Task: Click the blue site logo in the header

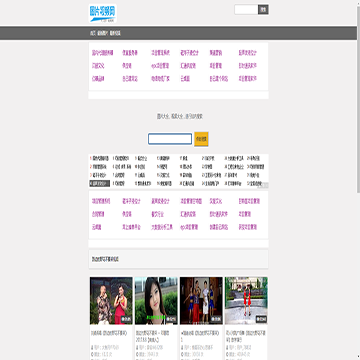Action: pos(103,13)
